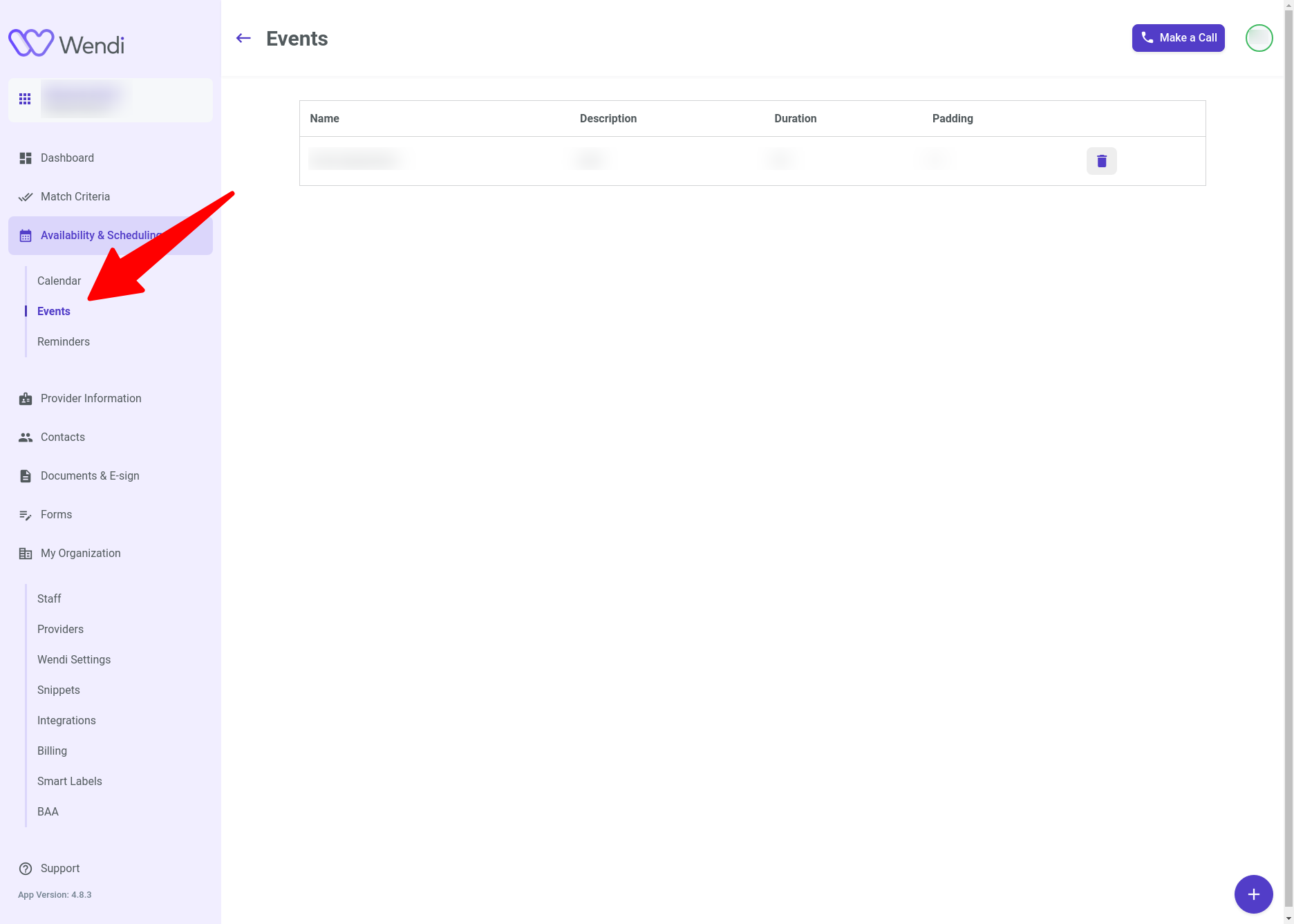1294x924 pixels.
Task: Delete the event with trash icon
Action: [x=1102, y=161]
